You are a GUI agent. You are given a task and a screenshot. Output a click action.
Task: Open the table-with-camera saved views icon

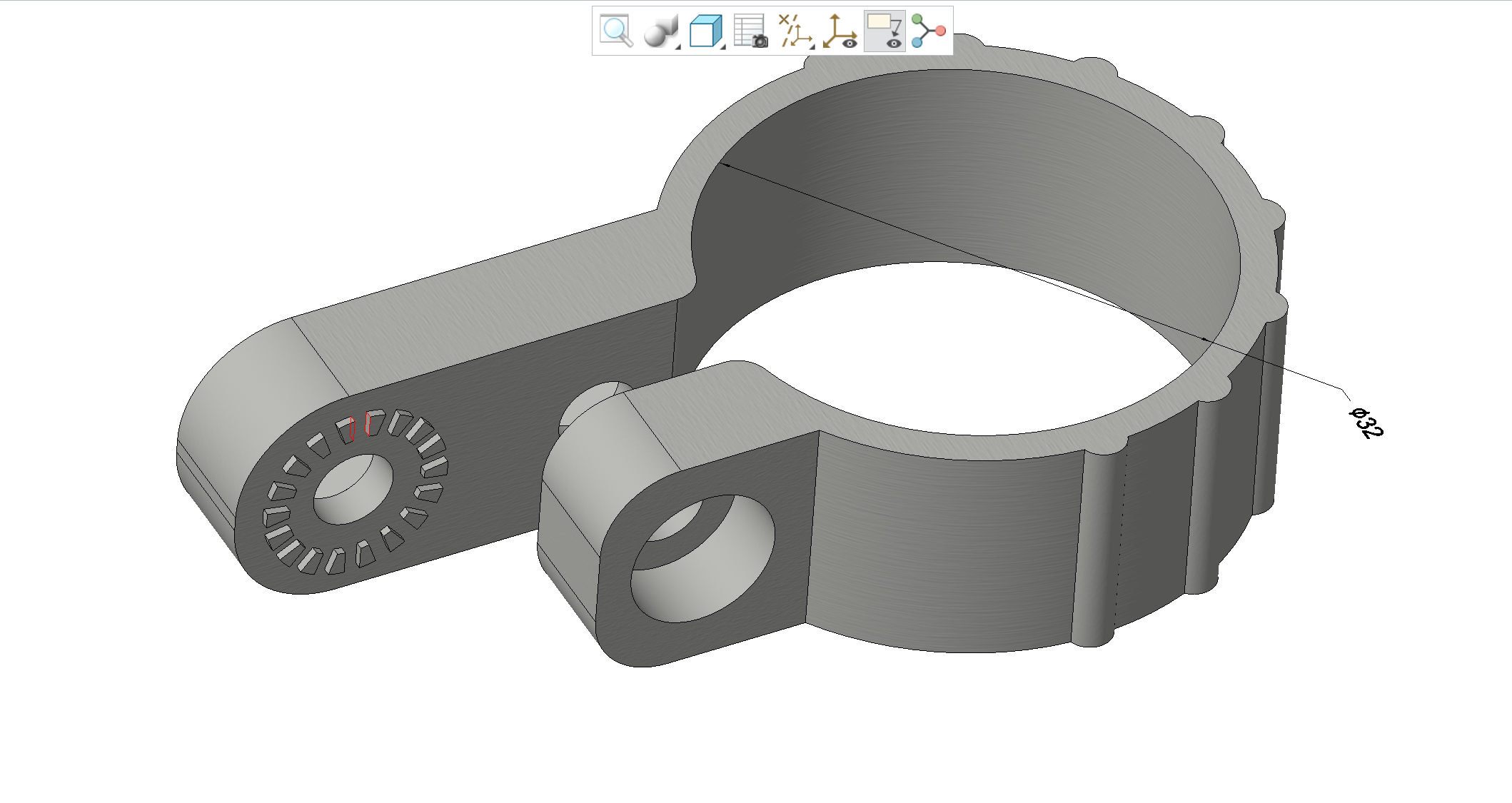(x=750, y=31)
